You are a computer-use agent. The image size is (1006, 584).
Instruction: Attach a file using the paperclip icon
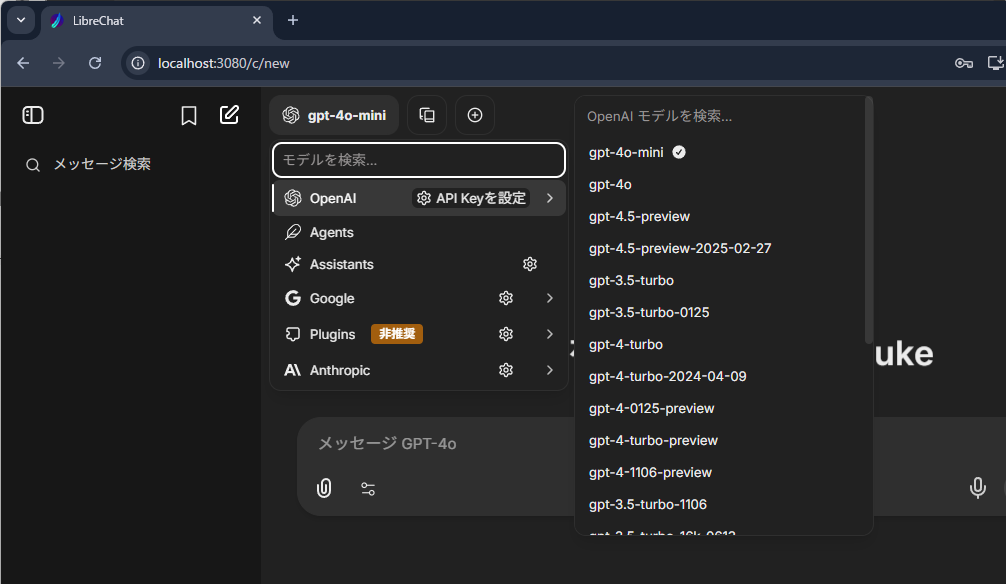click(324, 488)
